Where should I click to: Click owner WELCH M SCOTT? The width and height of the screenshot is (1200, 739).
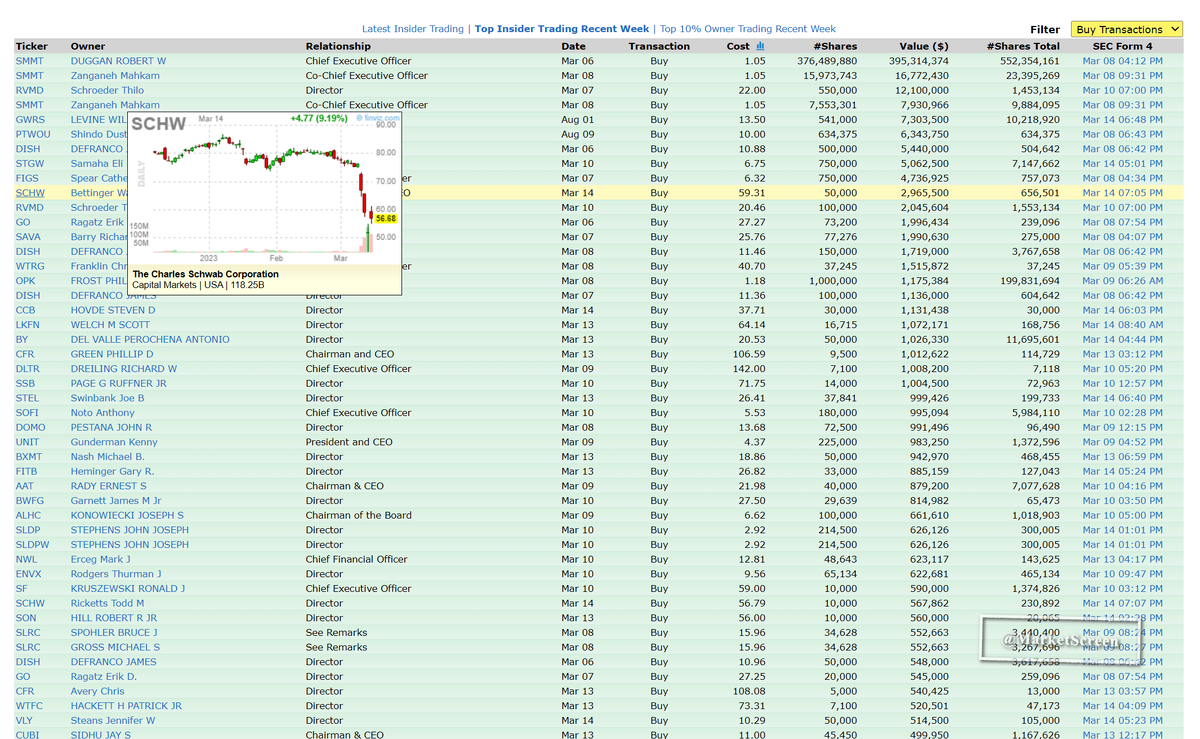[110, 325]
